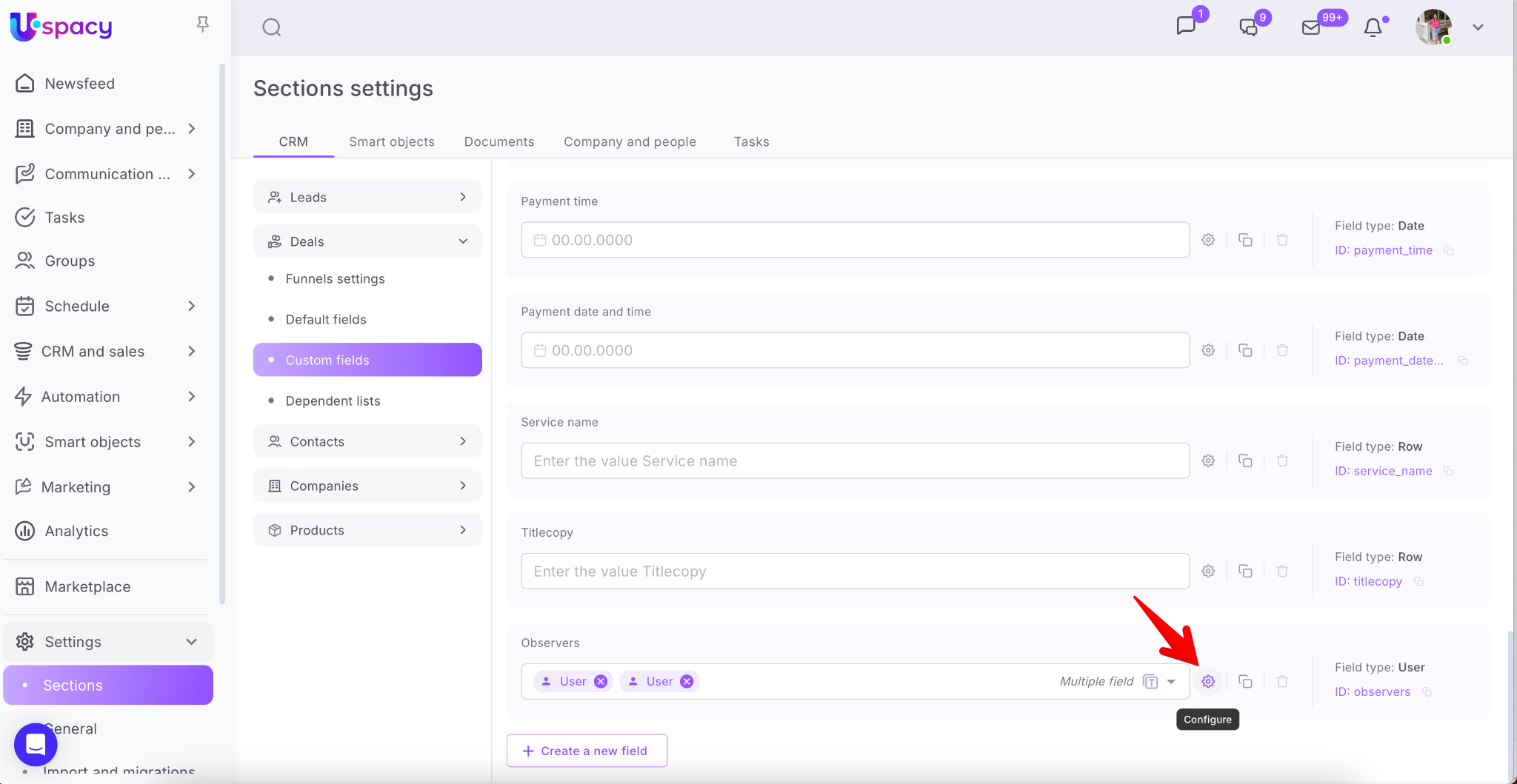Open the support chat bubble widget
This screenshot has height=784, width=1517.
pos(36,744)
